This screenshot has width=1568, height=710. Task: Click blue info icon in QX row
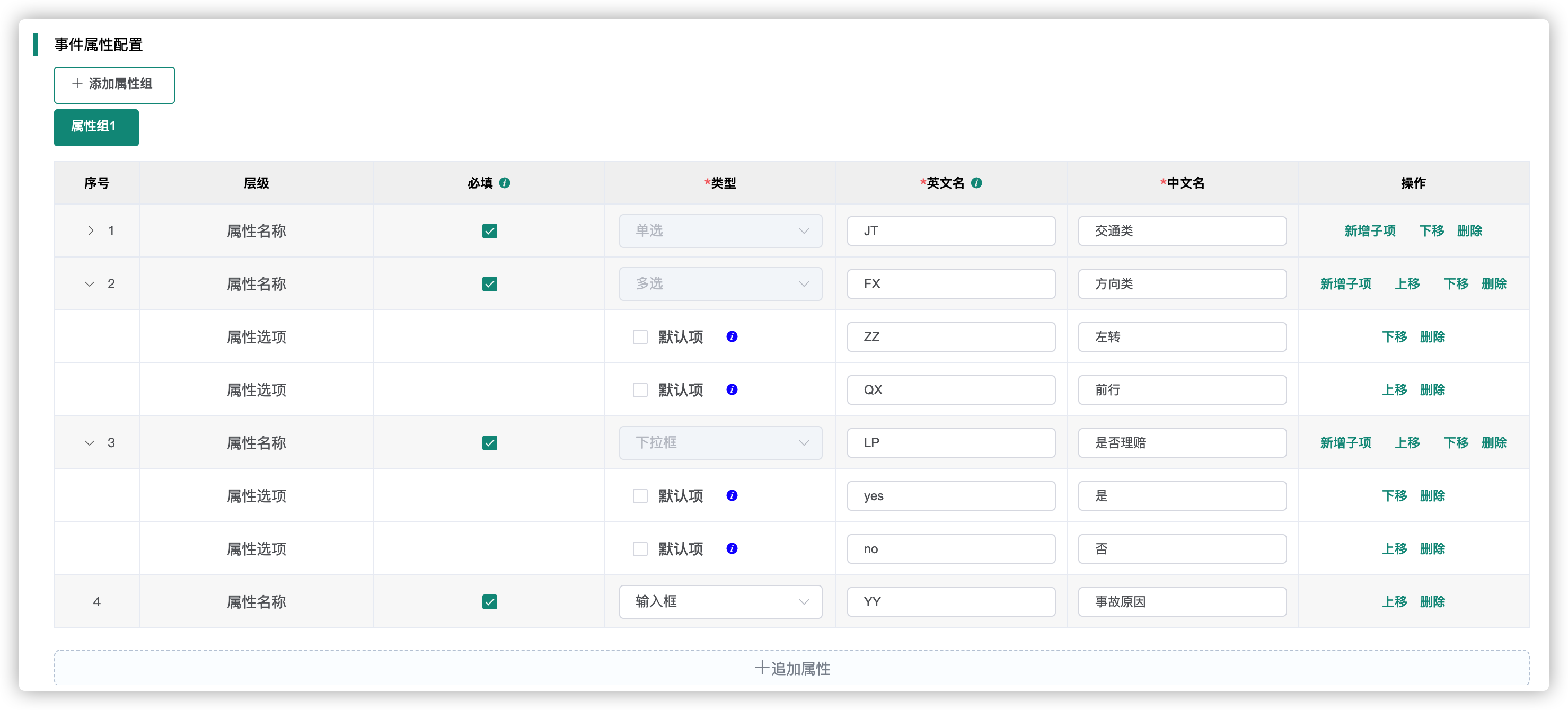tap(732, 389)
